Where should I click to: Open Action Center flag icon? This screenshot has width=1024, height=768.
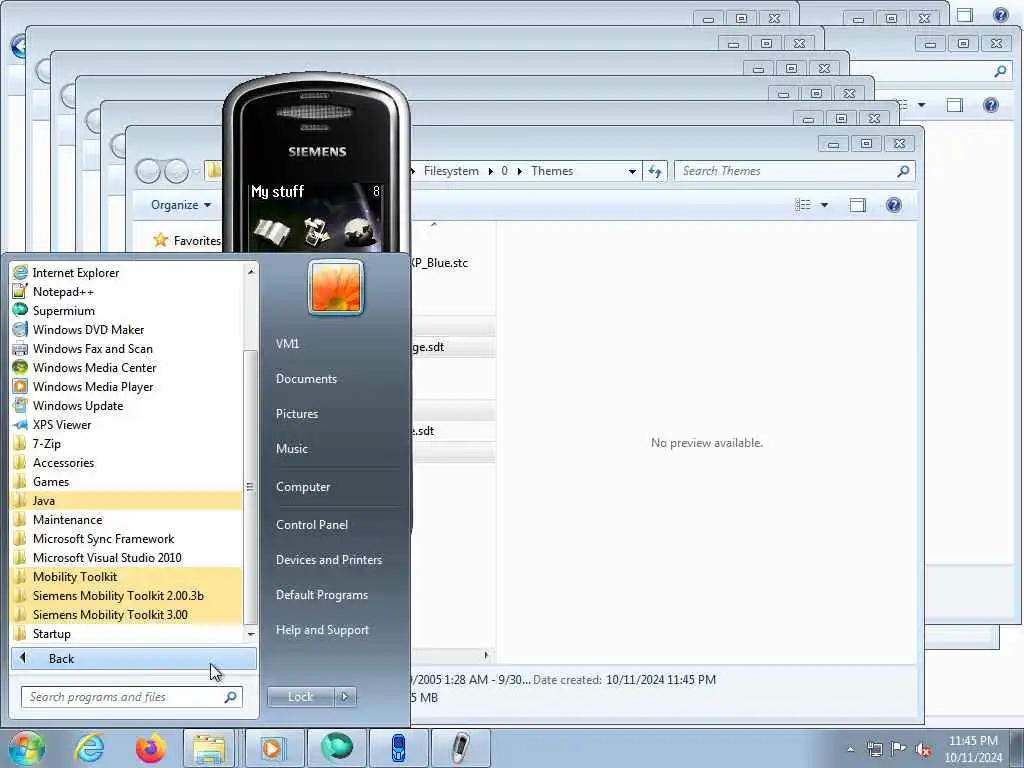(x=899, y=750)
